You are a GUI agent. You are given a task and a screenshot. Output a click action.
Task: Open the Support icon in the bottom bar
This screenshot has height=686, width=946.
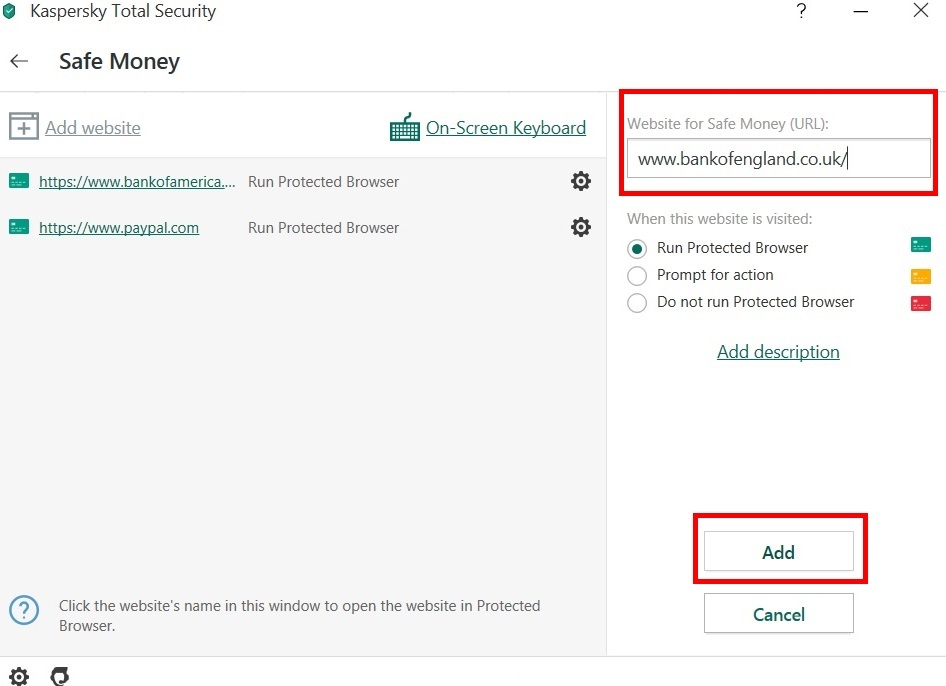tap(59, 676)
